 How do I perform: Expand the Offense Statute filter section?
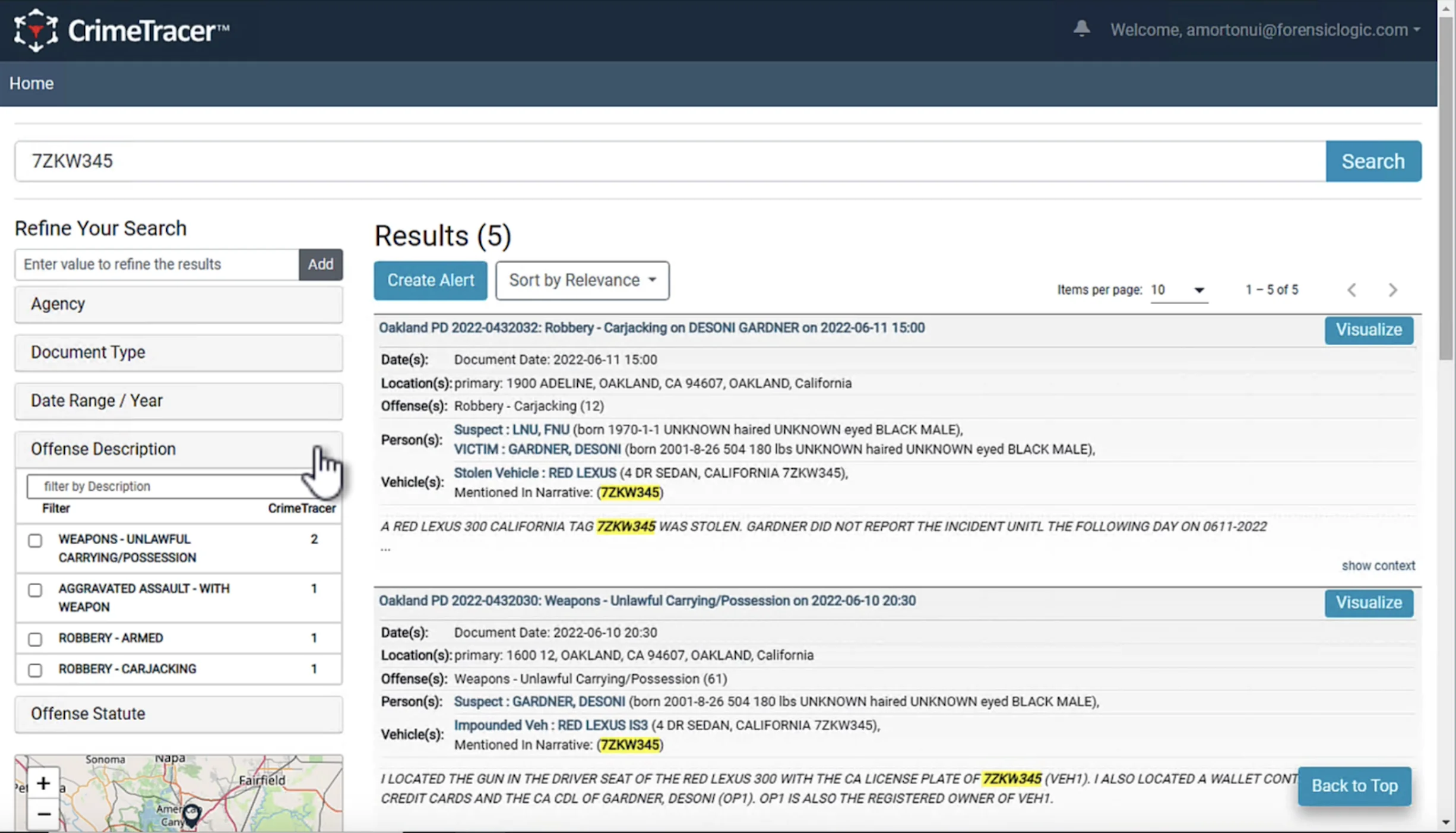point(178,714)
